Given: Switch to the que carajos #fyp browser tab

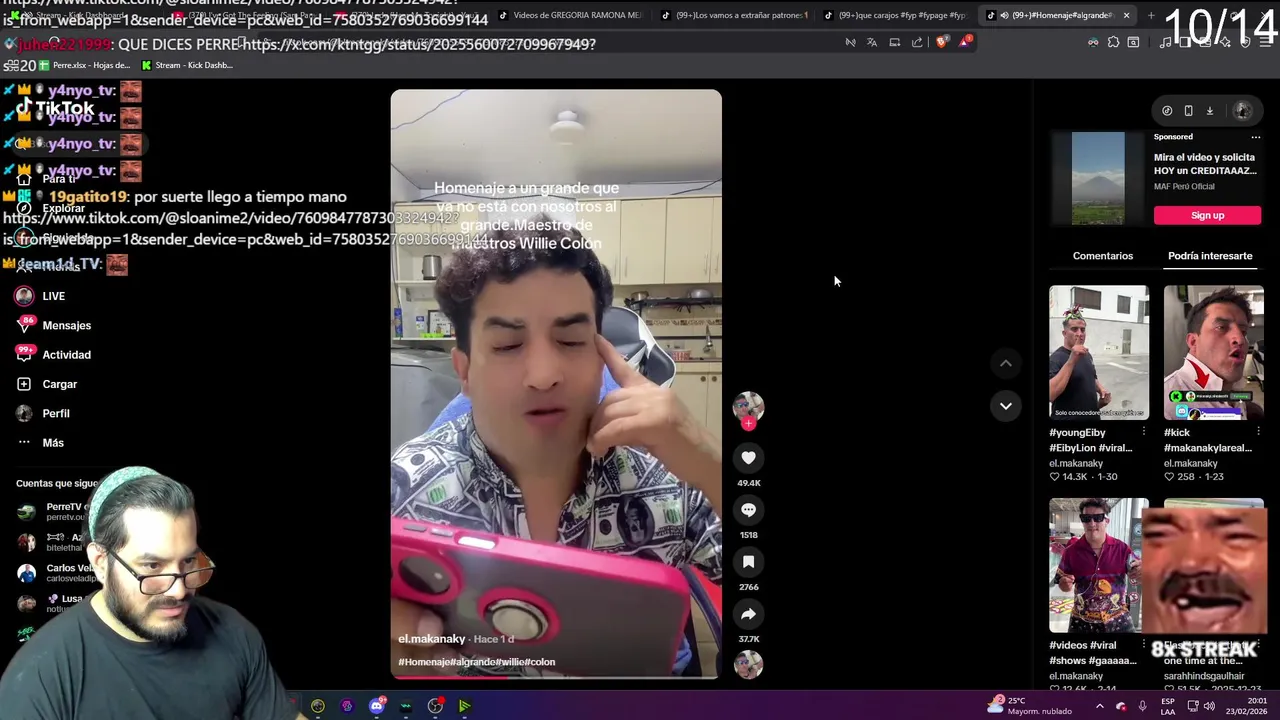Looking at the screenshot, I should click(895, 15).
